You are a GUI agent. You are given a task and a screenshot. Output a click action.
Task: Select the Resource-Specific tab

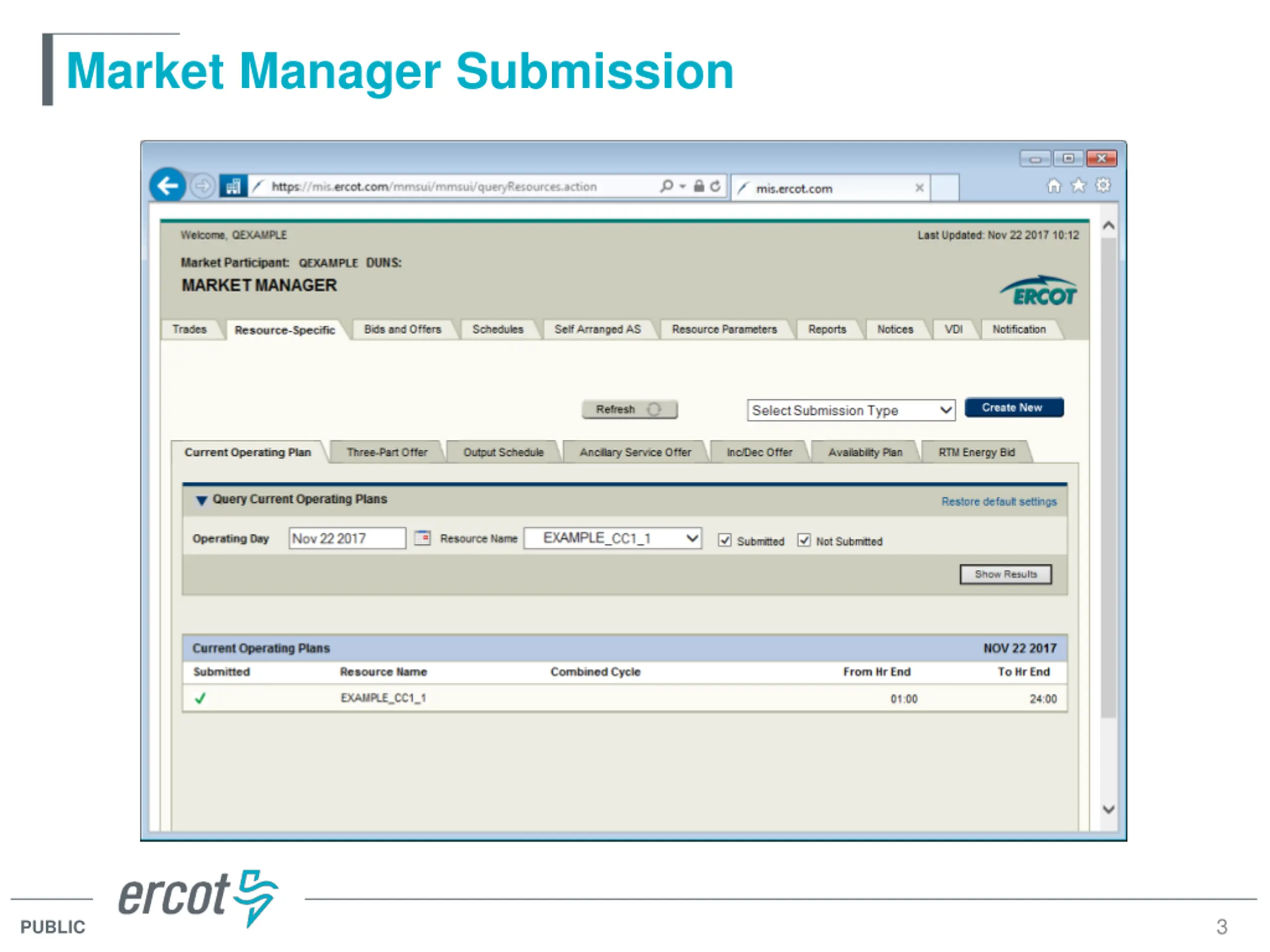(x=285, y=330)
